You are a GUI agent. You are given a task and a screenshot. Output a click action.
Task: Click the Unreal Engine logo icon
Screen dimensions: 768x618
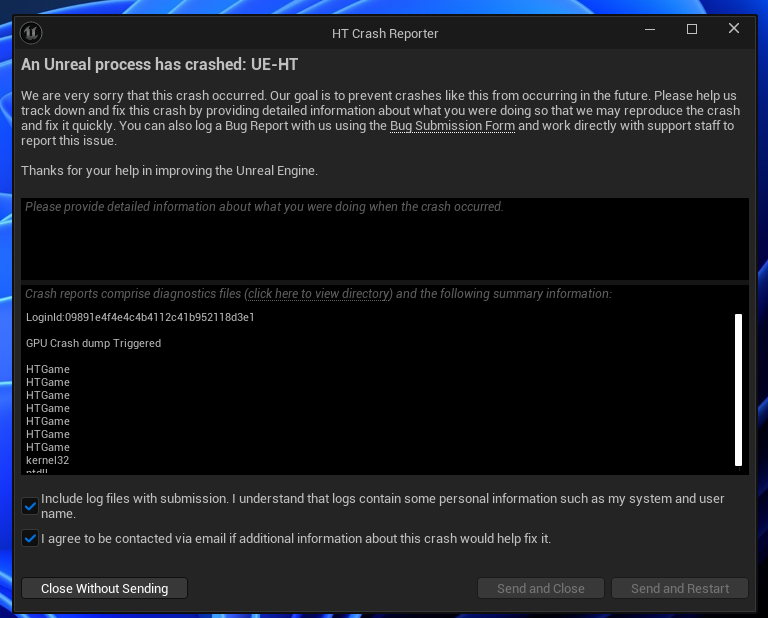[31, 33]
